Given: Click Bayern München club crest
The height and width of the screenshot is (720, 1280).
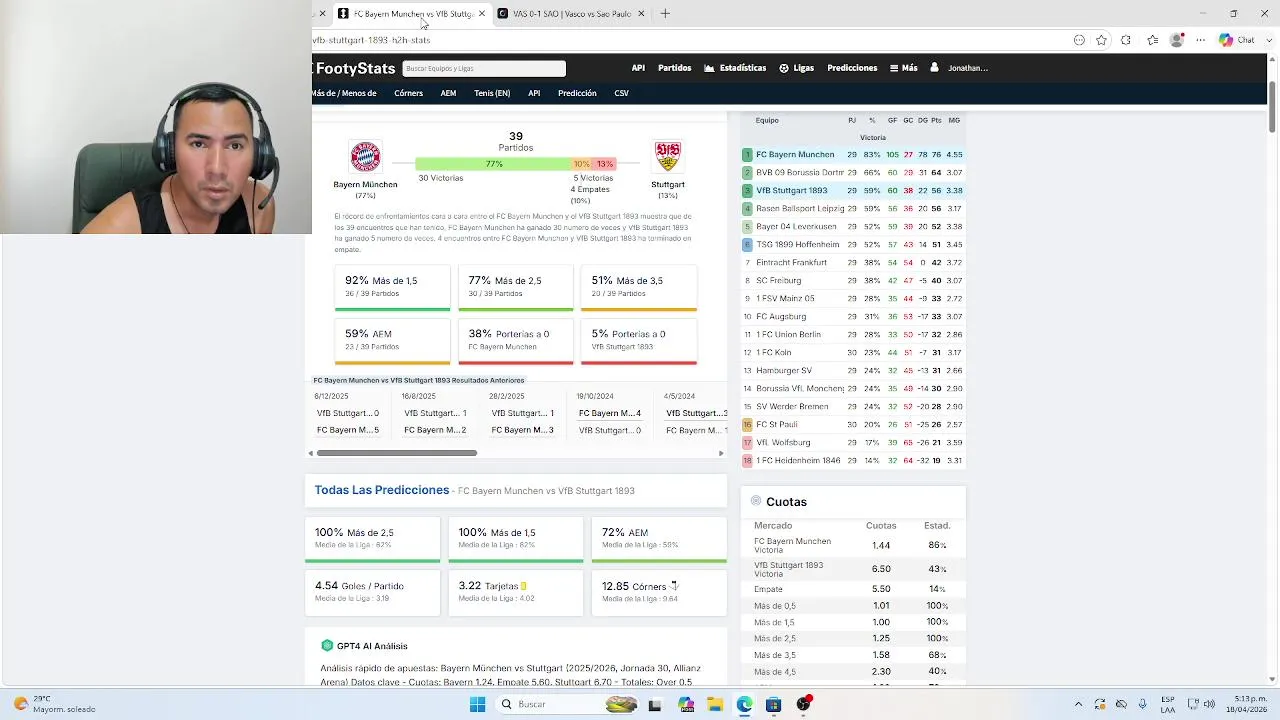Looking at the screenshot, I should pos(365,157).
